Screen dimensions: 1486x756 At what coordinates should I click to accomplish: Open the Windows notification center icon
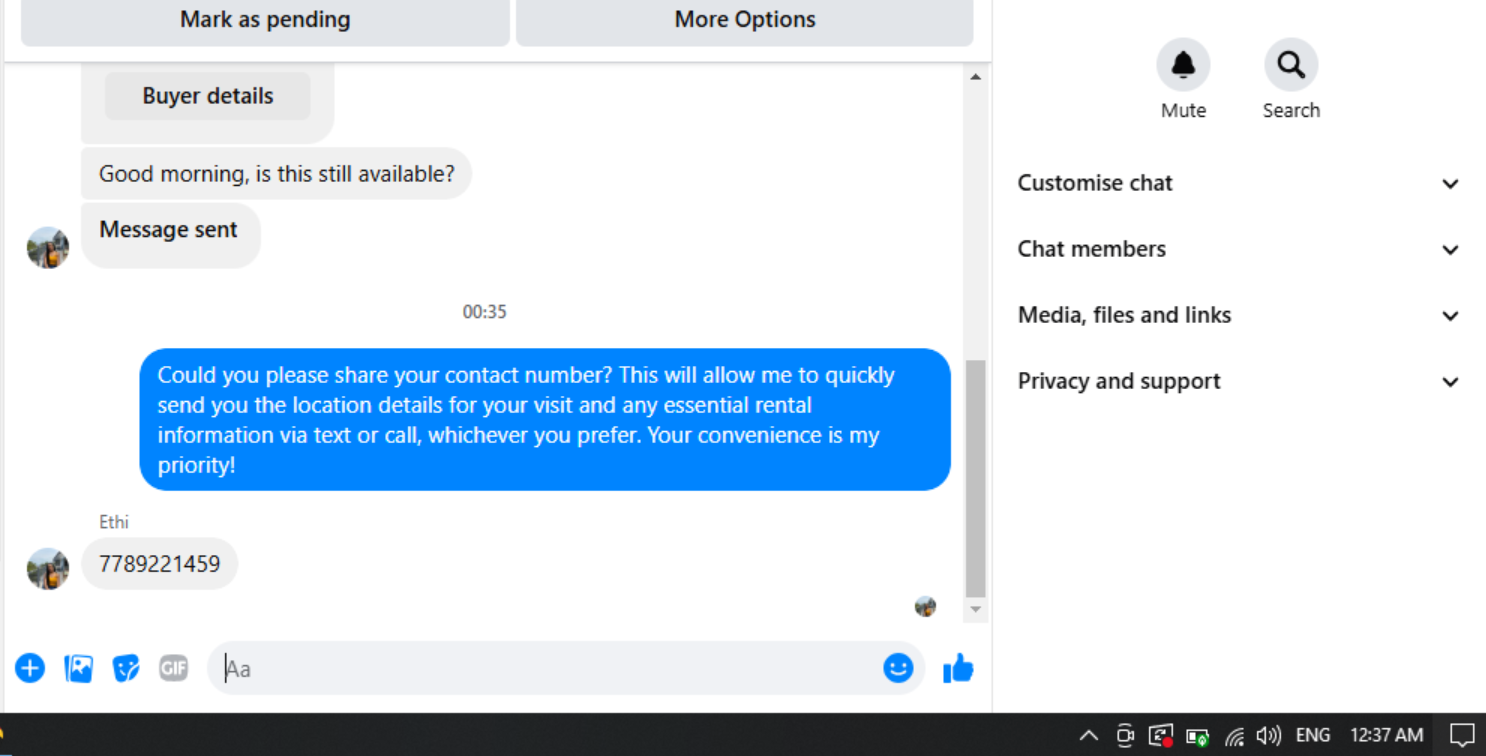(1462, 736)
